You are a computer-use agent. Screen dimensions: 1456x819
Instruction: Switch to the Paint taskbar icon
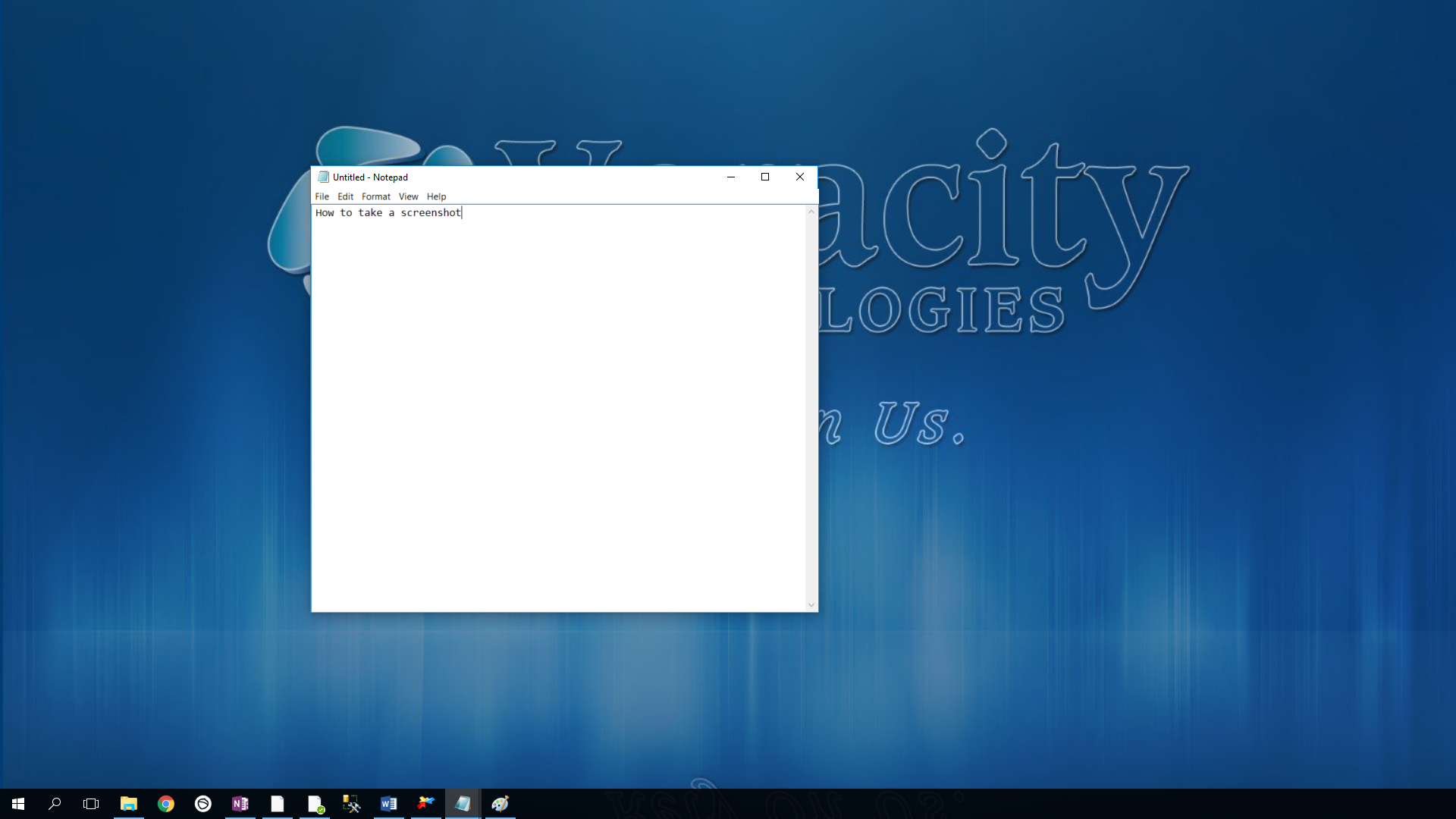coord(500,804)
